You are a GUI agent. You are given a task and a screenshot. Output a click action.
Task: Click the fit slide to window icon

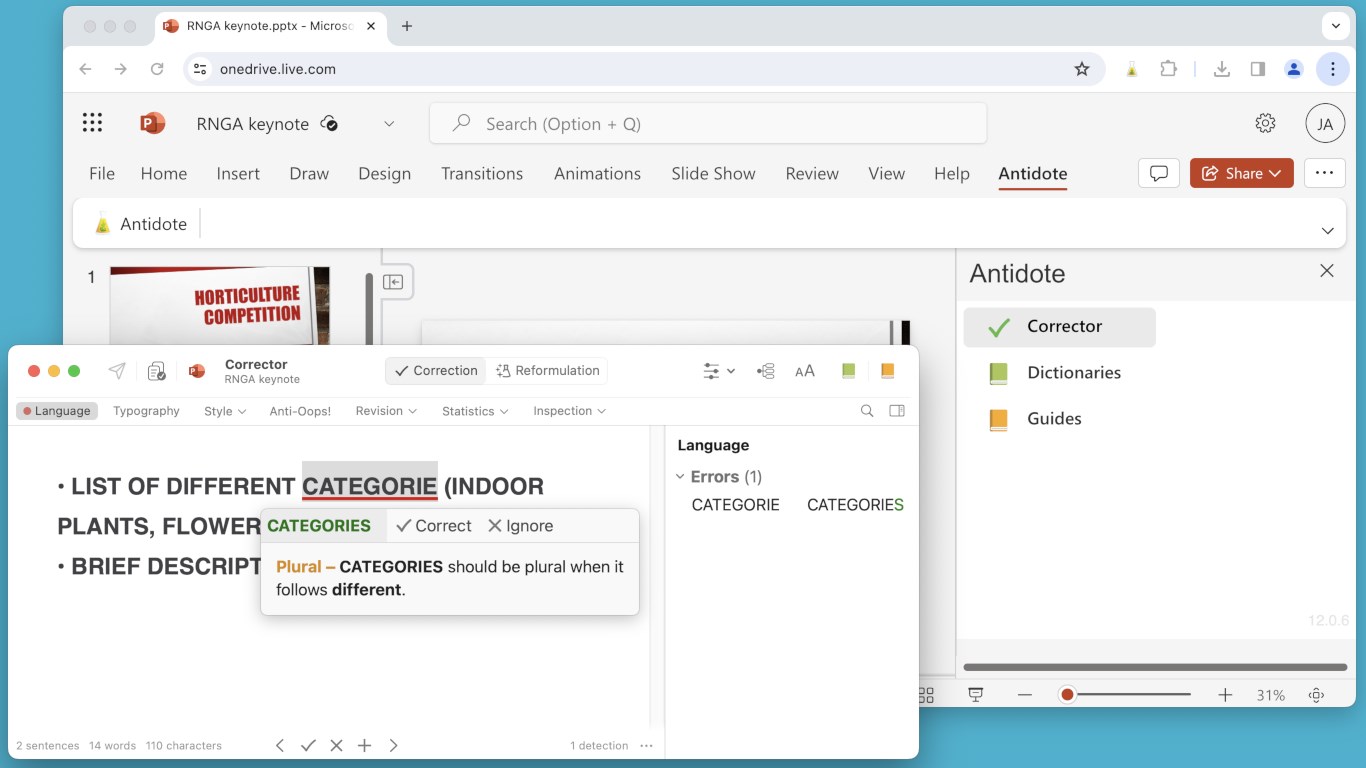tap(1316, 695)
